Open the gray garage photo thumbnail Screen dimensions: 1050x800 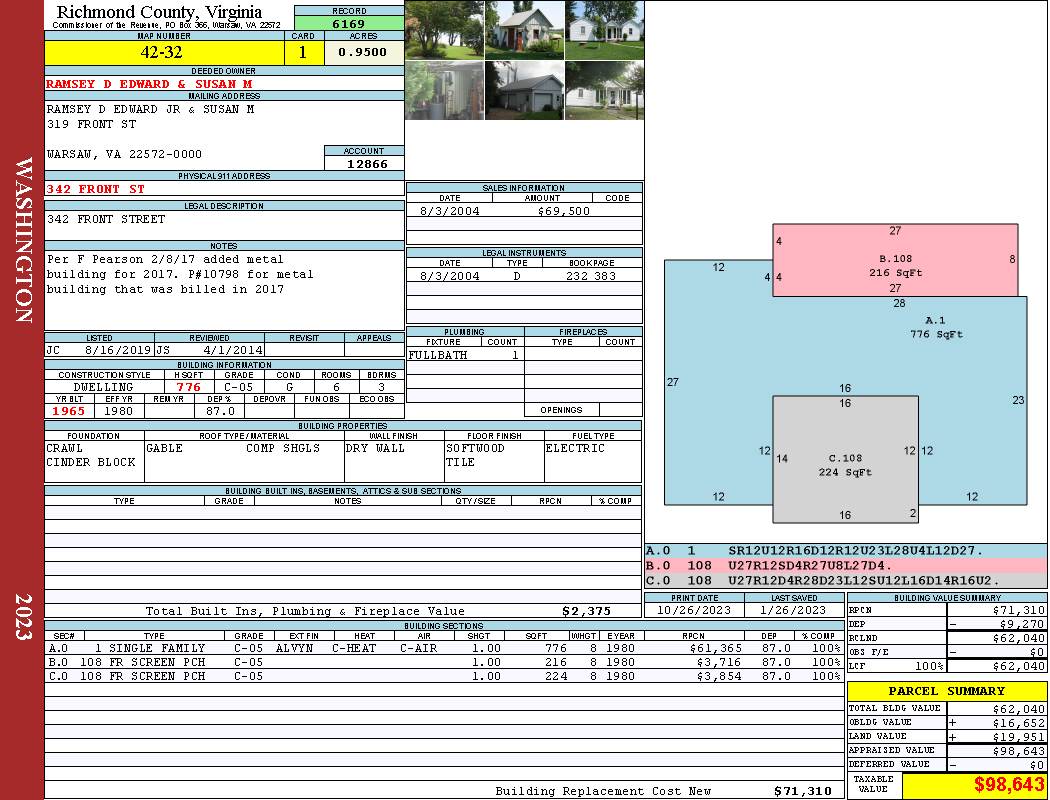[524, 90]
